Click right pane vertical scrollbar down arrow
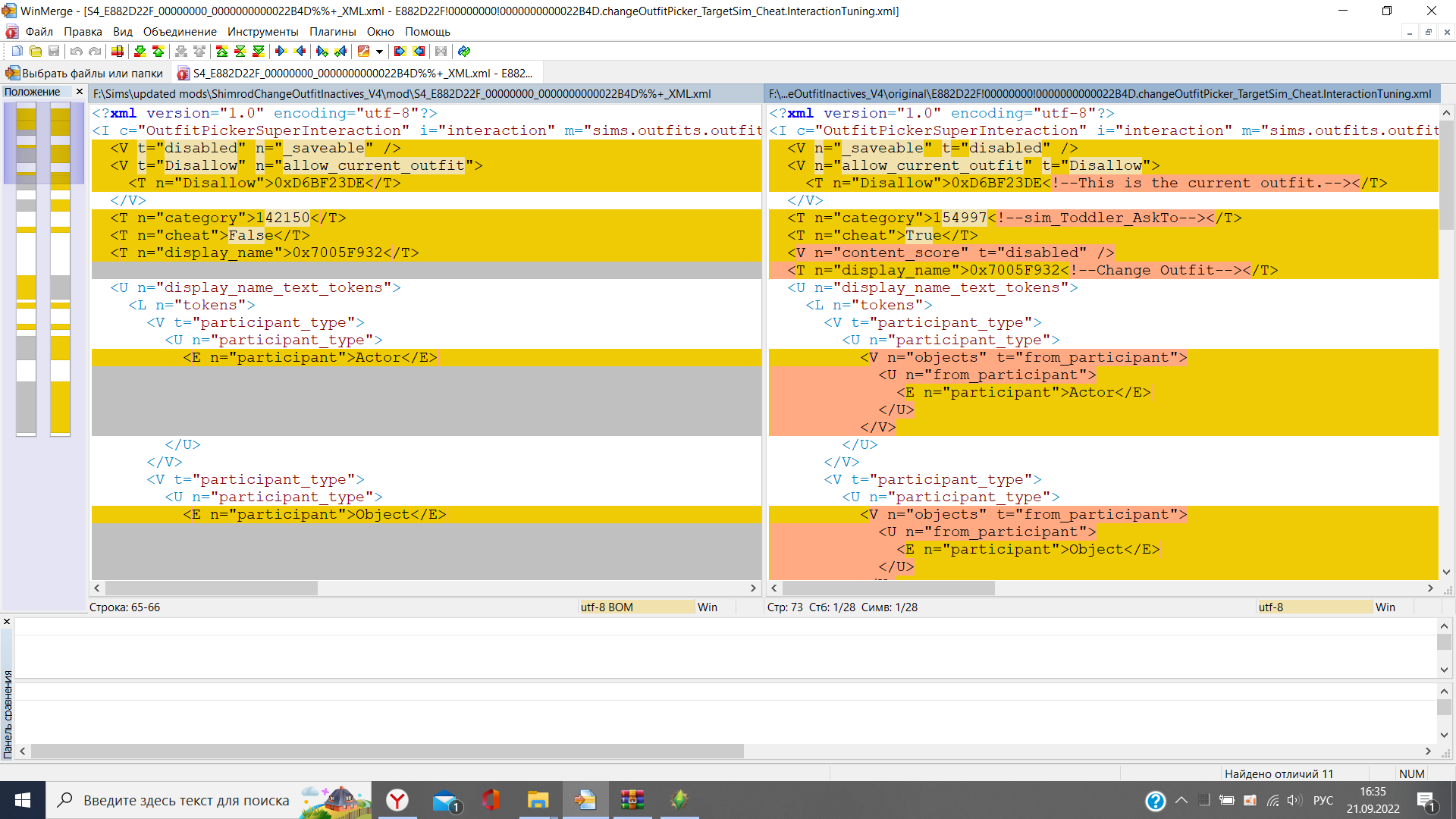The width and height of the screenshot is (1456, 819). 1446,573
